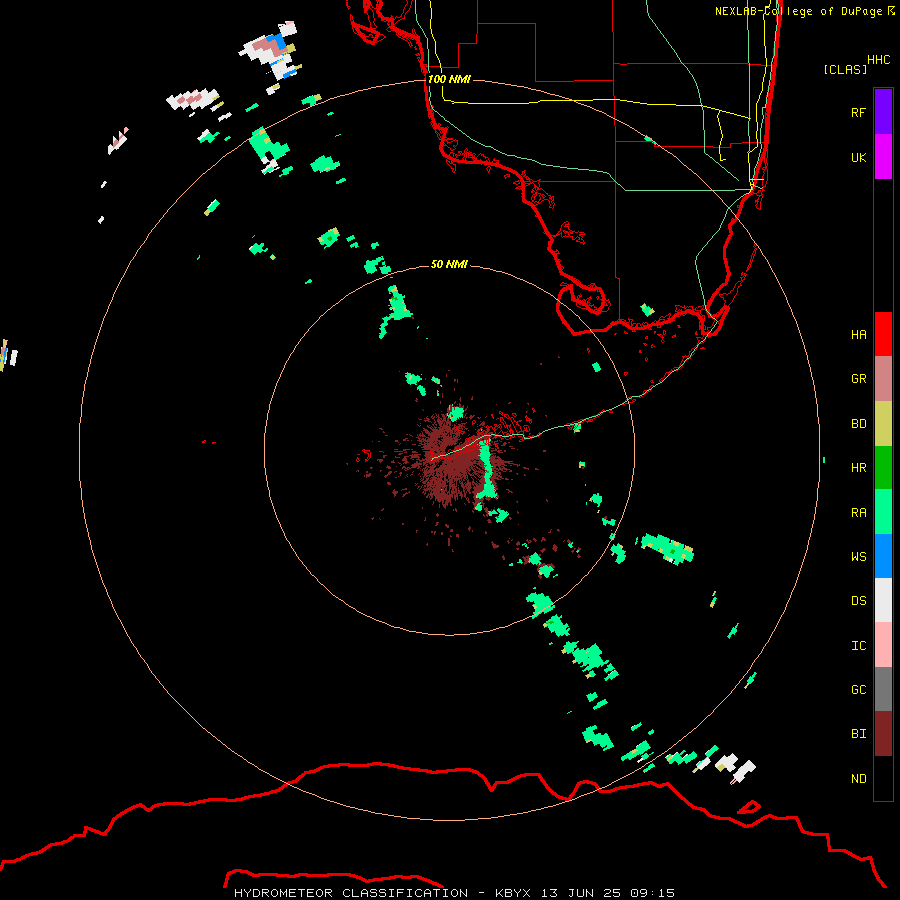Click the DS legend label

click(858, 600)
